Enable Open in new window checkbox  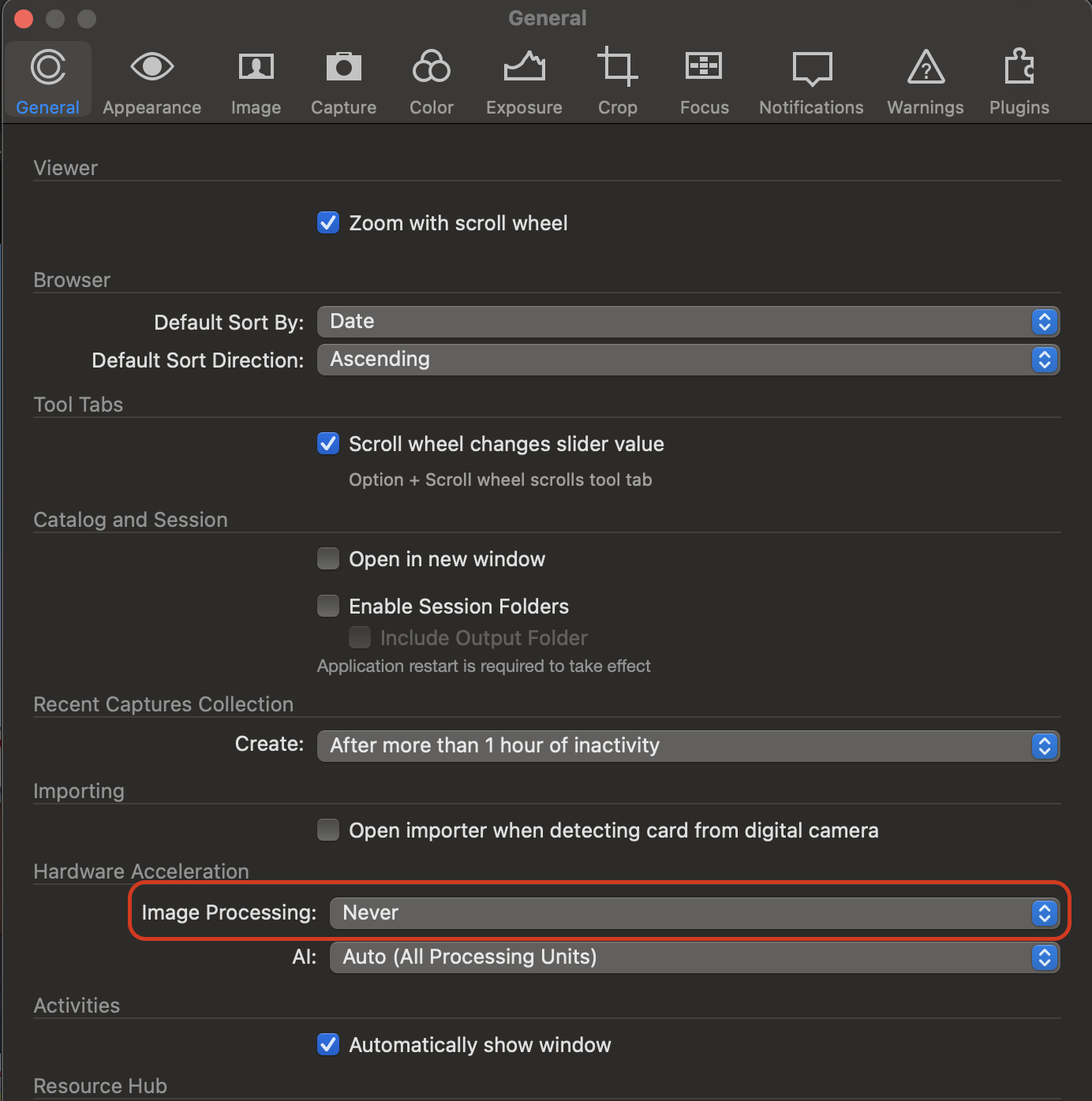point(328,559)
